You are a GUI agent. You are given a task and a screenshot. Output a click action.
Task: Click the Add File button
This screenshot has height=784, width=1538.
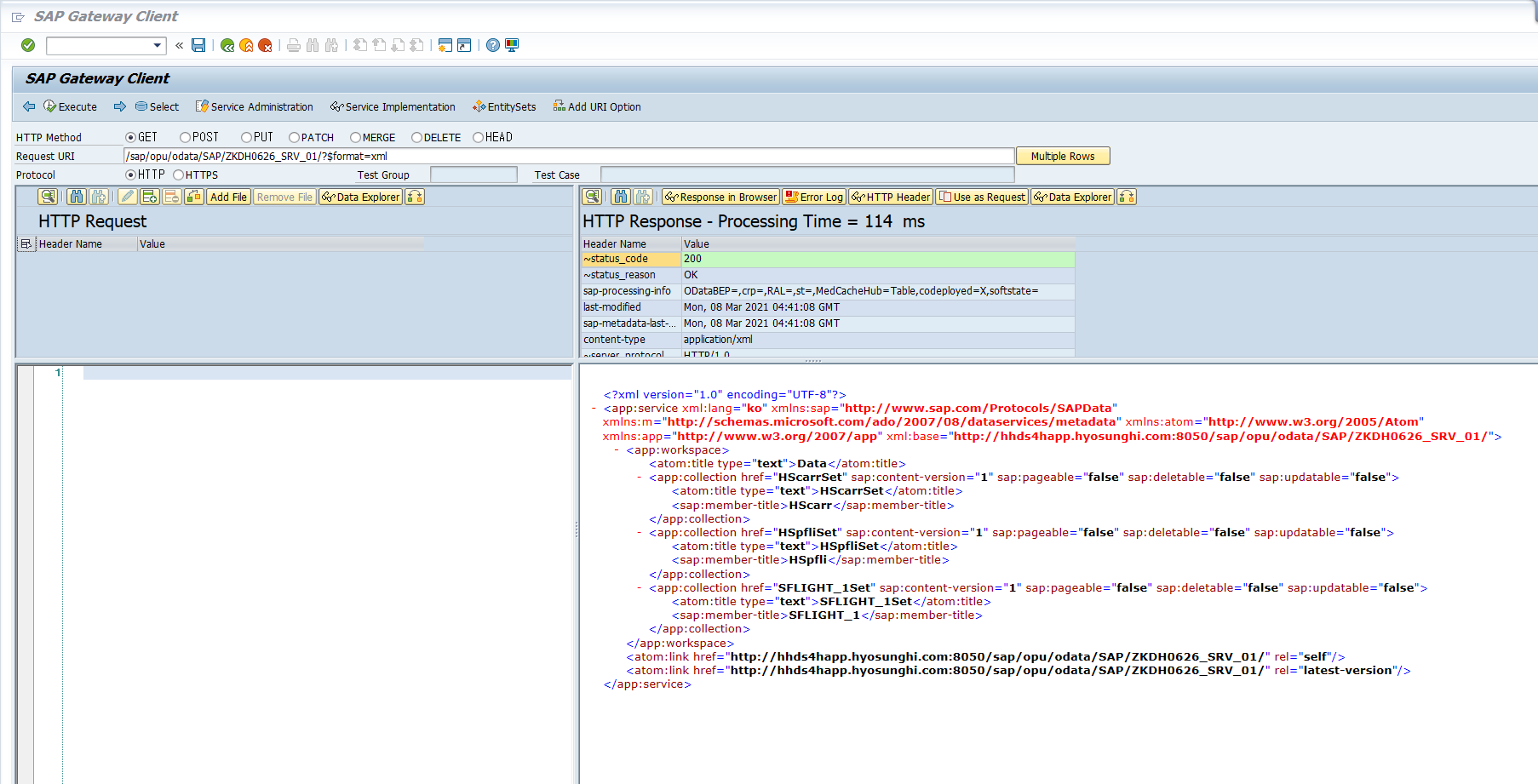[228, 197]
